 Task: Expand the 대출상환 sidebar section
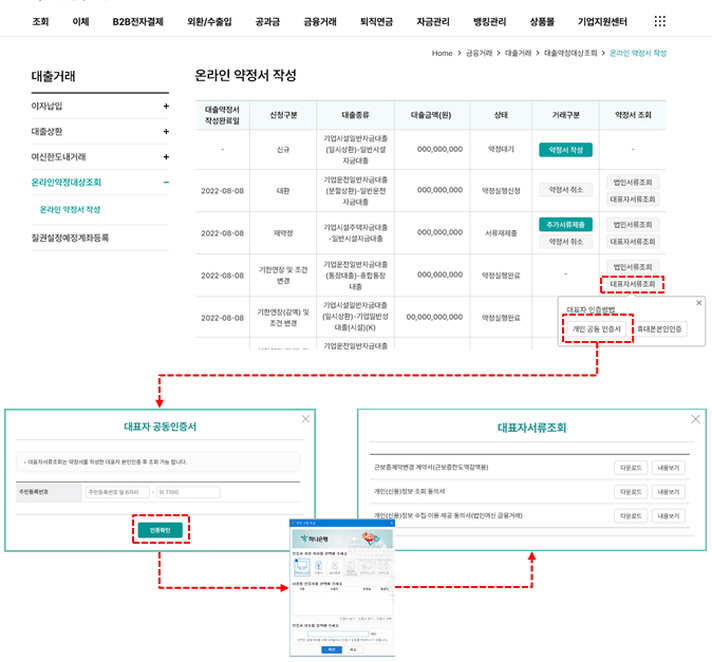coord(166,131)
